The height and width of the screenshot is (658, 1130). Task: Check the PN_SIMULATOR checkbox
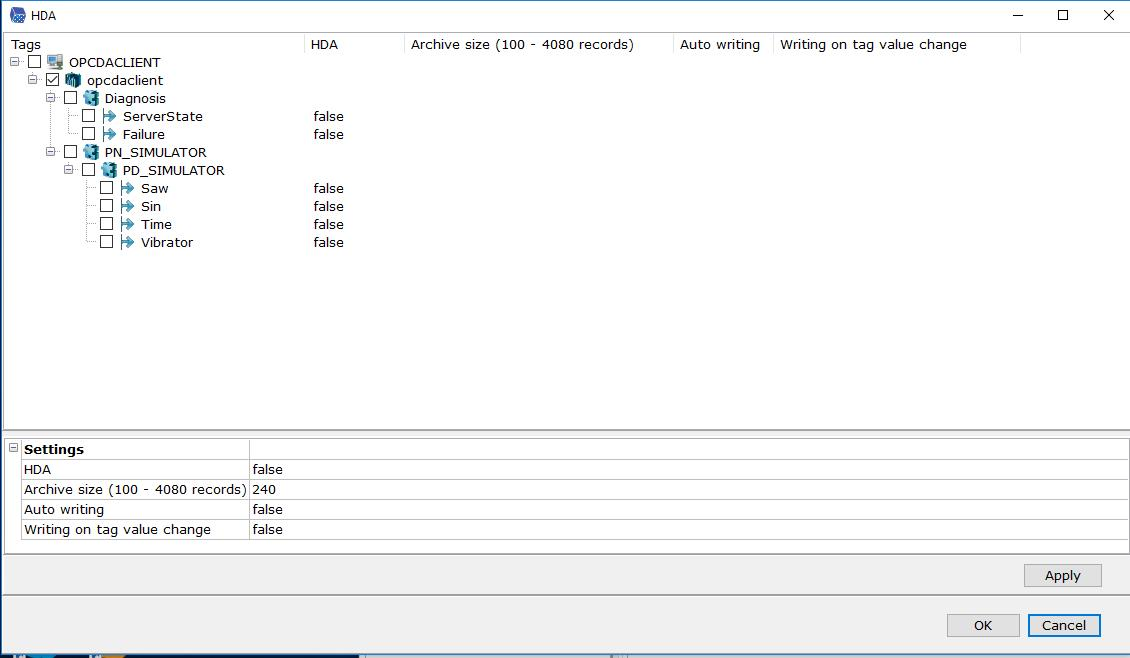pyautogui.click(x=71, y=152)
